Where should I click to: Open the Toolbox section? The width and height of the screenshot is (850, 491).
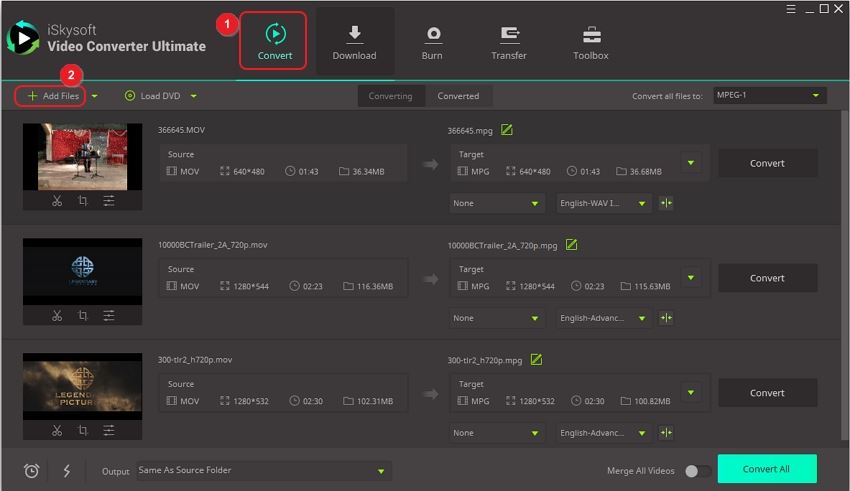(x=590, y=43)
